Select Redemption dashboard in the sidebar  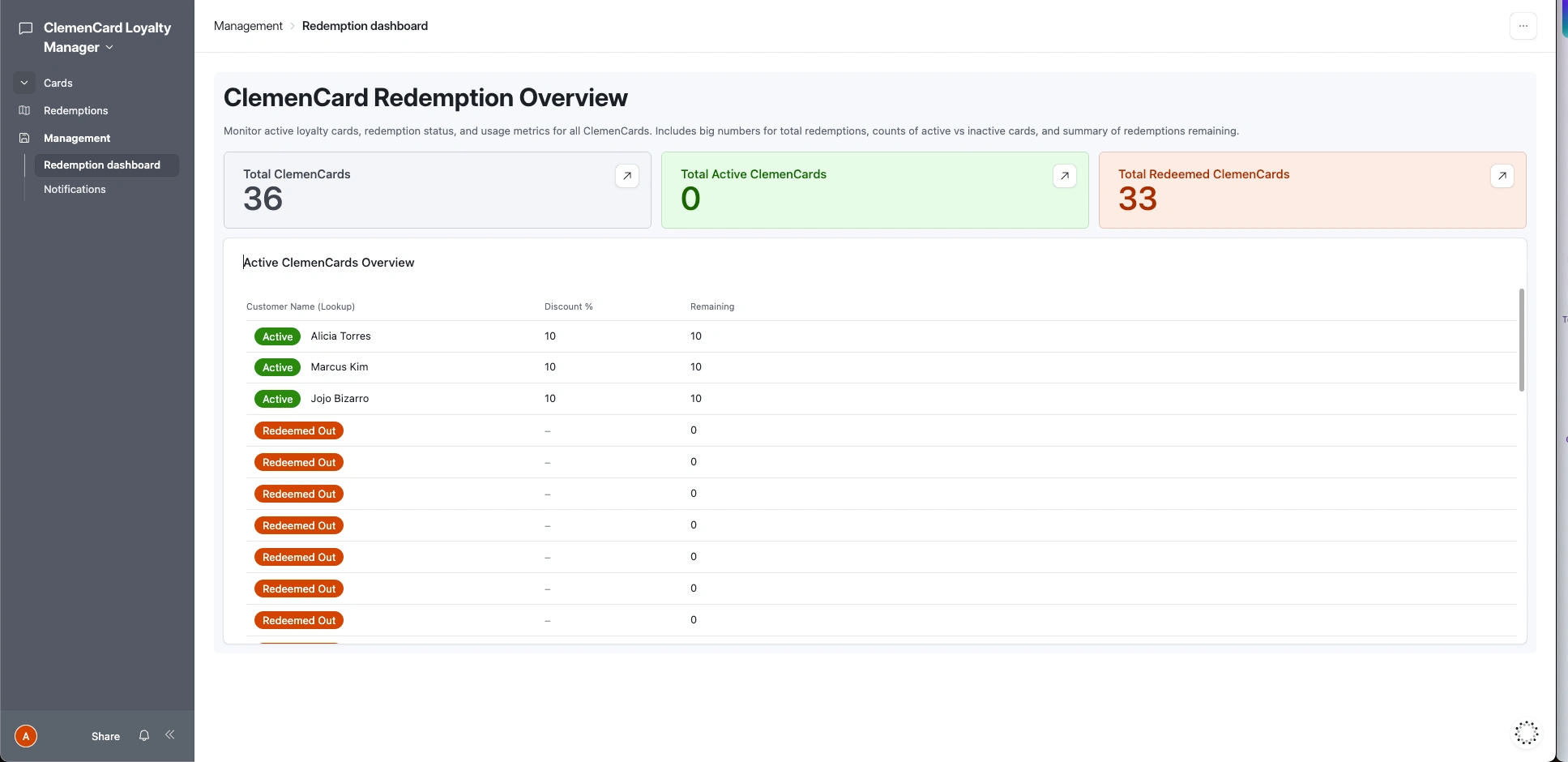pos(102,165)
